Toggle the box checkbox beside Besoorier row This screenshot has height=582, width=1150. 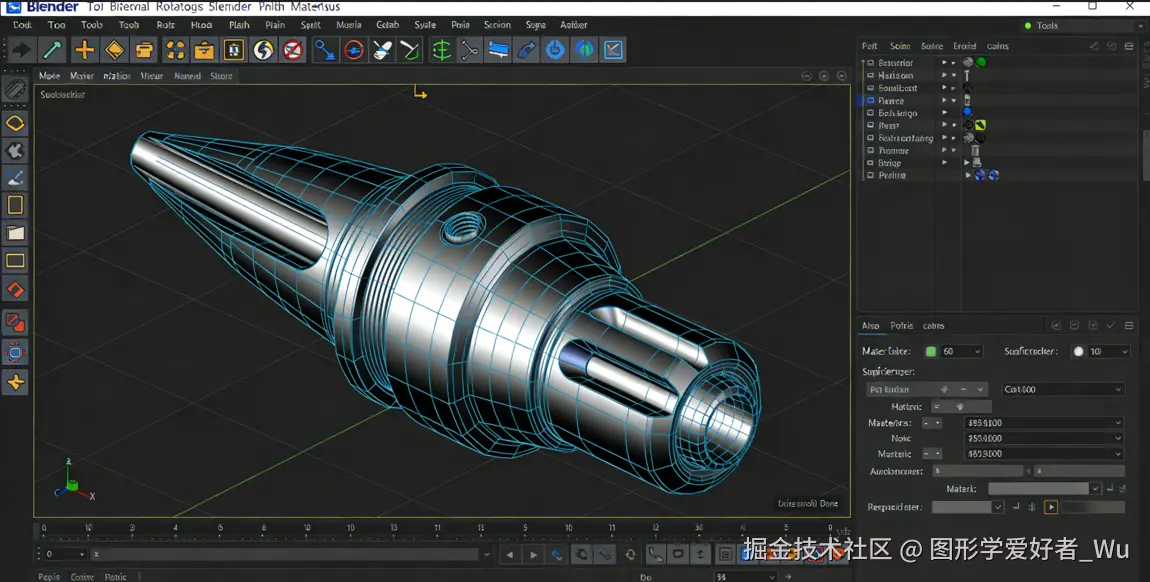(x=871, y=63)
